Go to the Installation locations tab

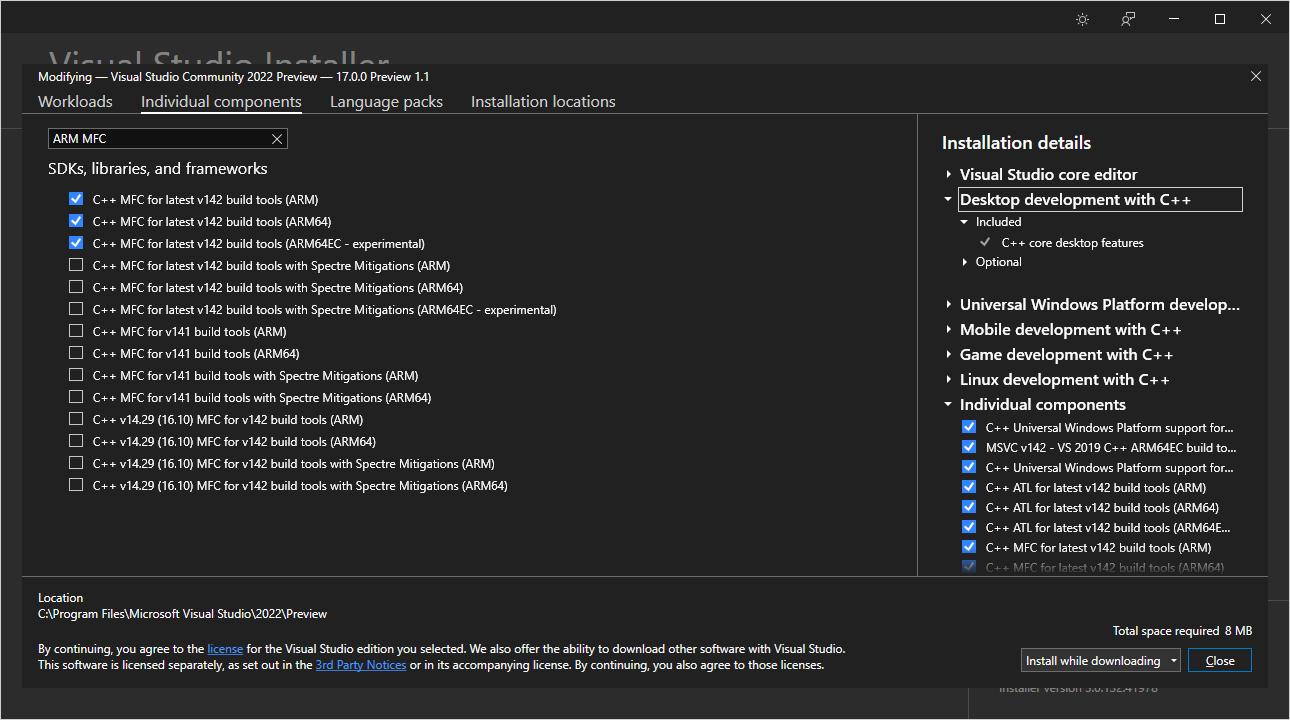[543, 102]
